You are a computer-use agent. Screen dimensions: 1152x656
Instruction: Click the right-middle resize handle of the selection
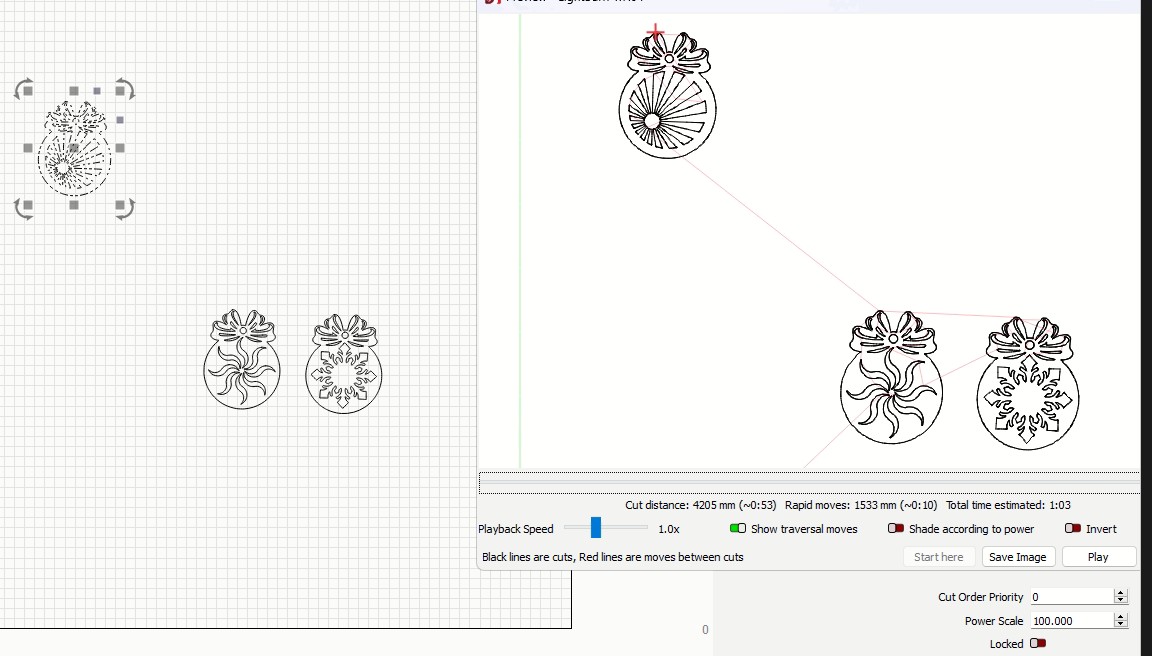(120, 148)
